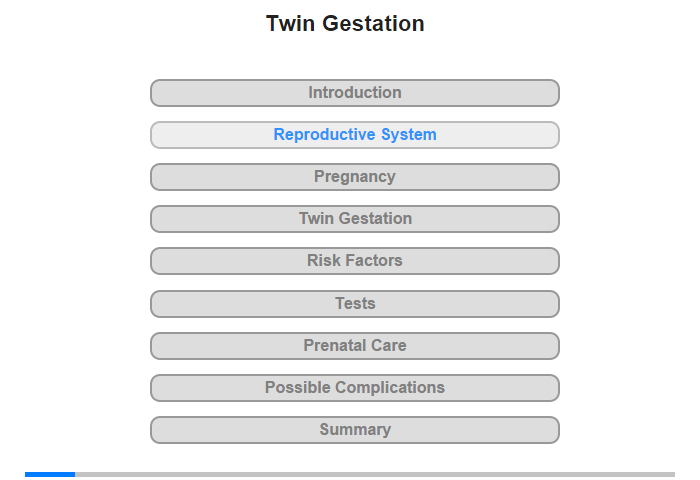Viewport: 700px width, 480px height.
Task: Jump to the Summary section
Action: coord(354,430)
